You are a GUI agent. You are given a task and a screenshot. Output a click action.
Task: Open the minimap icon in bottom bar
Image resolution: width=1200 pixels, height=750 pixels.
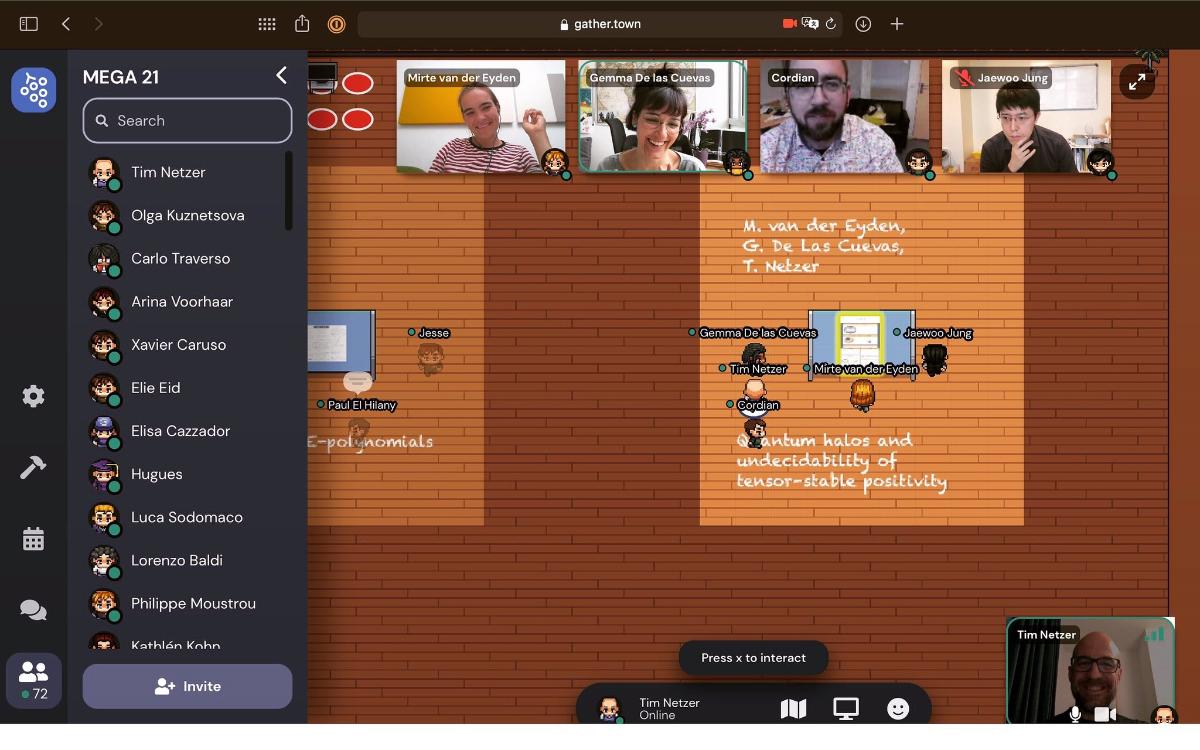pyautogui.click(x=793, y=709)
